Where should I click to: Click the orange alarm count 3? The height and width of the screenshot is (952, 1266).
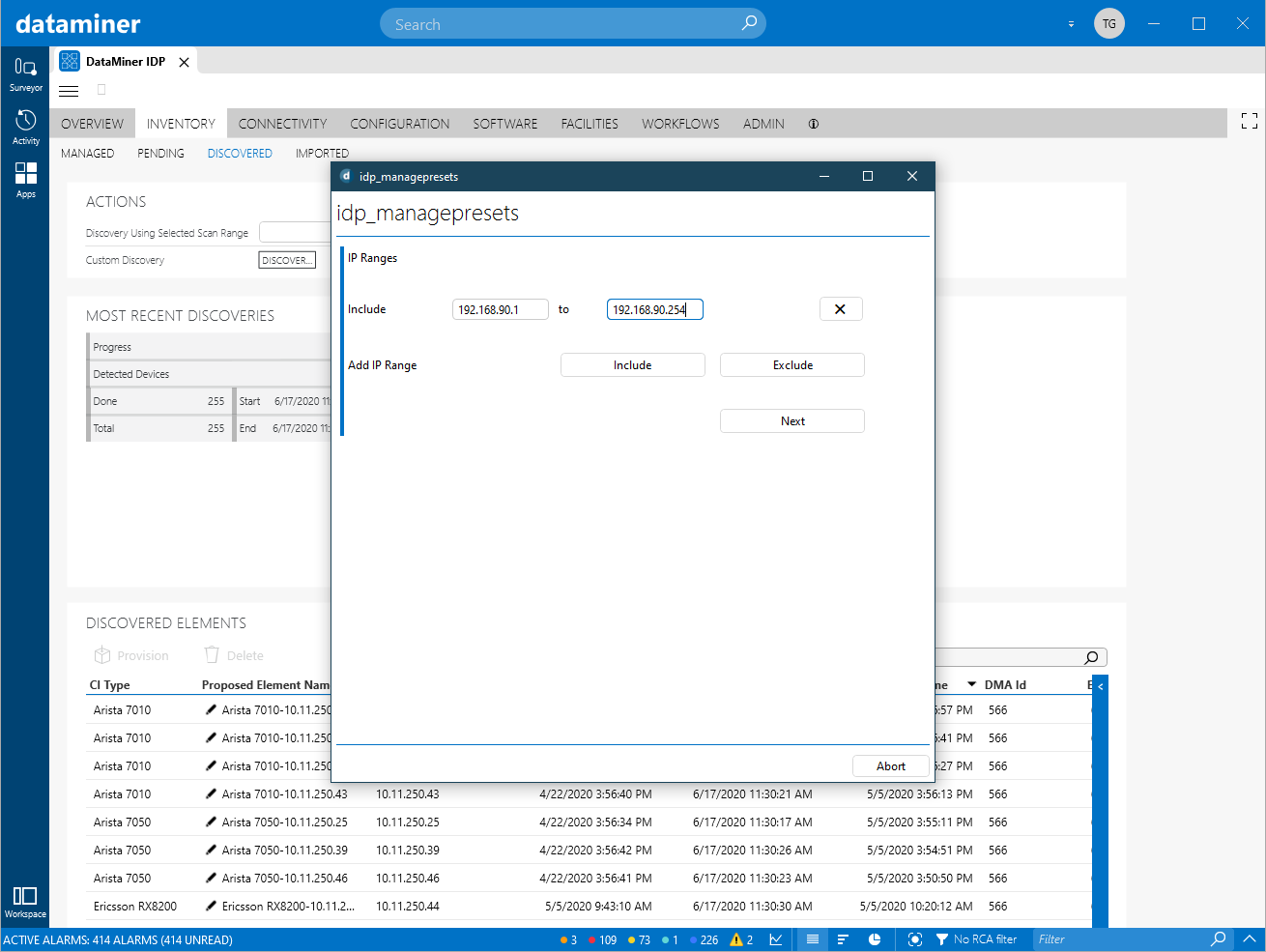[x=568, y=939]
